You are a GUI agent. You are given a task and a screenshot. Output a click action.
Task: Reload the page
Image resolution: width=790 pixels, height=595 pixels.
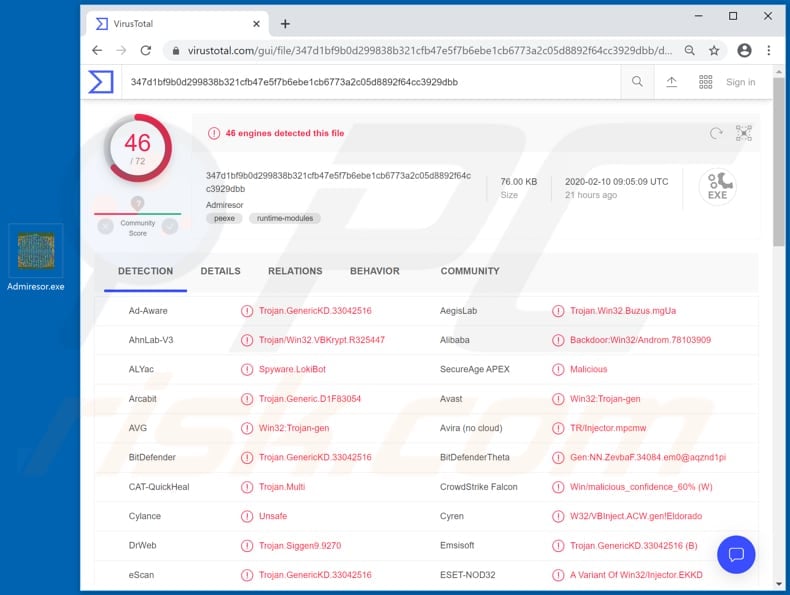(x=146, y=50)
